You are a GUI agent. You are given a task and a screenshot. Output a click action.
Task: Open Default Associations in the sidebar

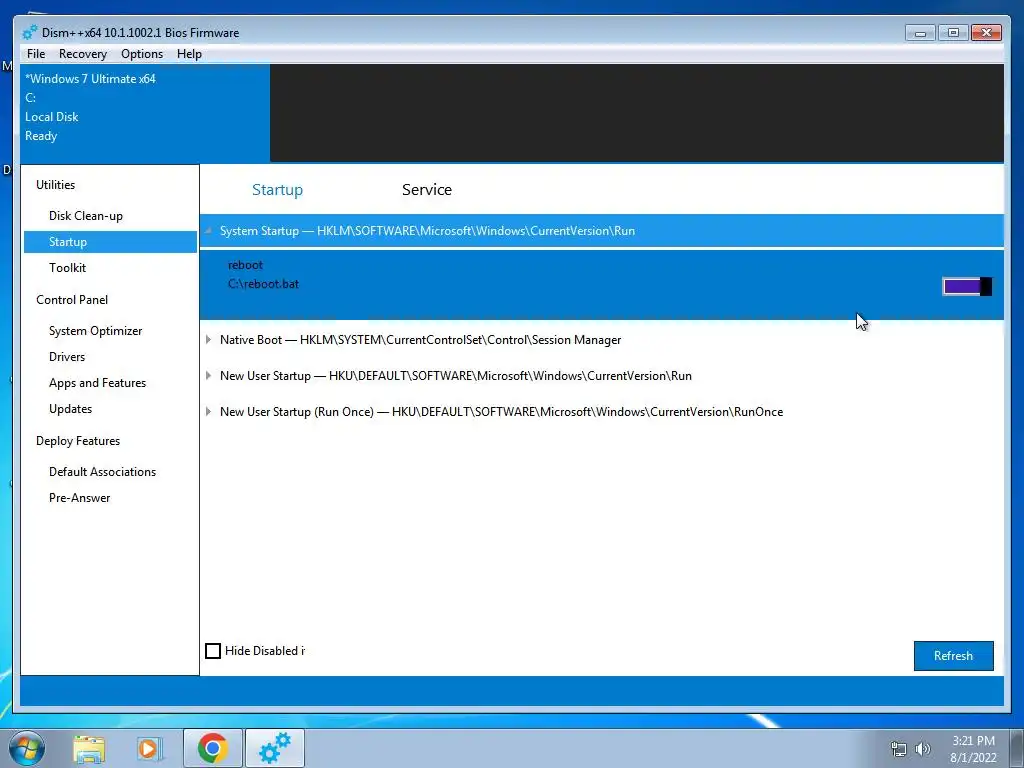click(103, 472)
